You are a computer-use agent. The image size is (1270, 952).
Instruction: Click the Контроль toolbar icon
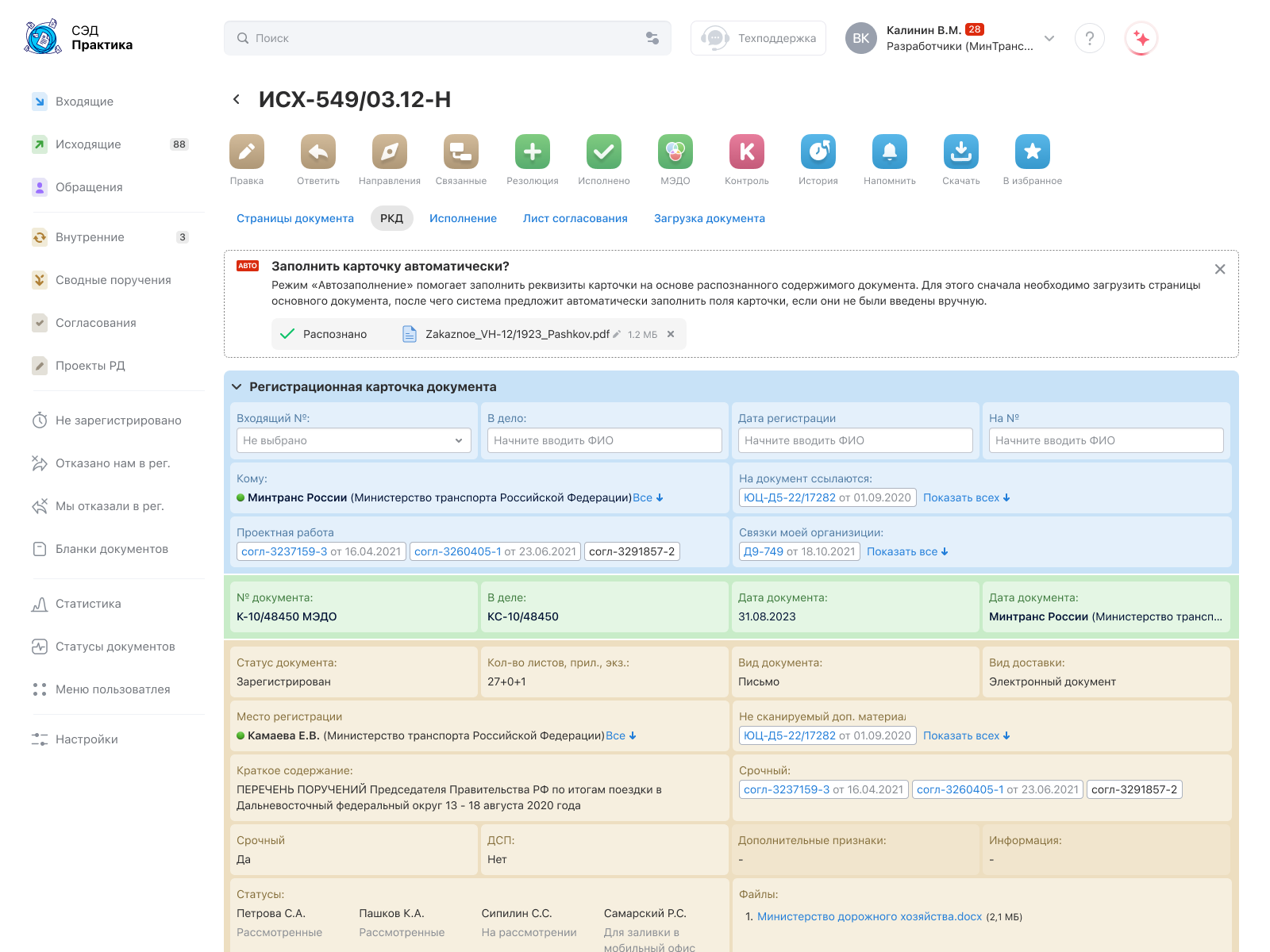tap(747, 152)
